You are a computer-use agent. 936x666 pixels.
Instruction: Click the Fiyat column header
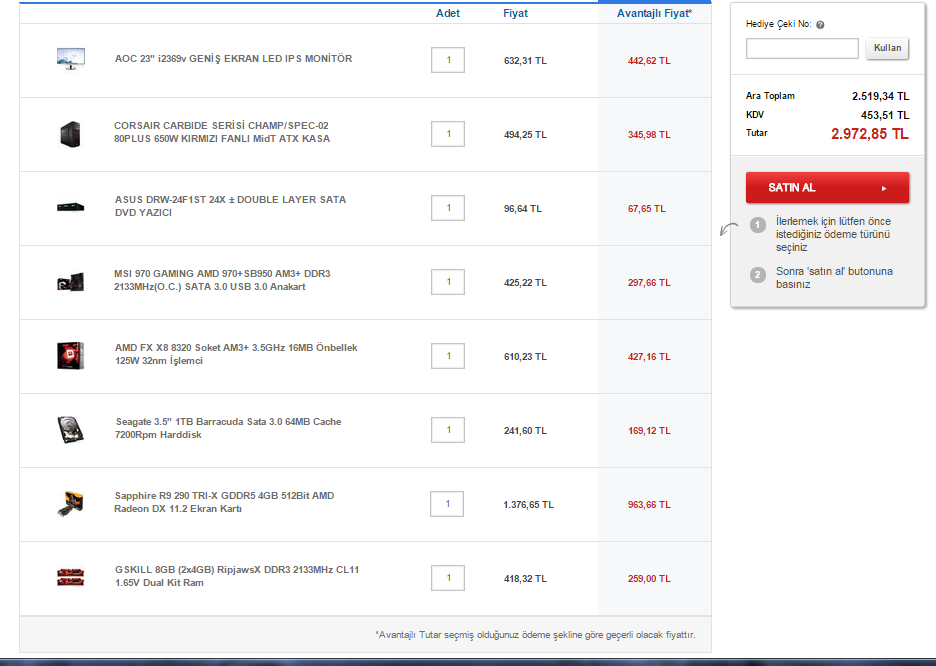coord(515,13)
